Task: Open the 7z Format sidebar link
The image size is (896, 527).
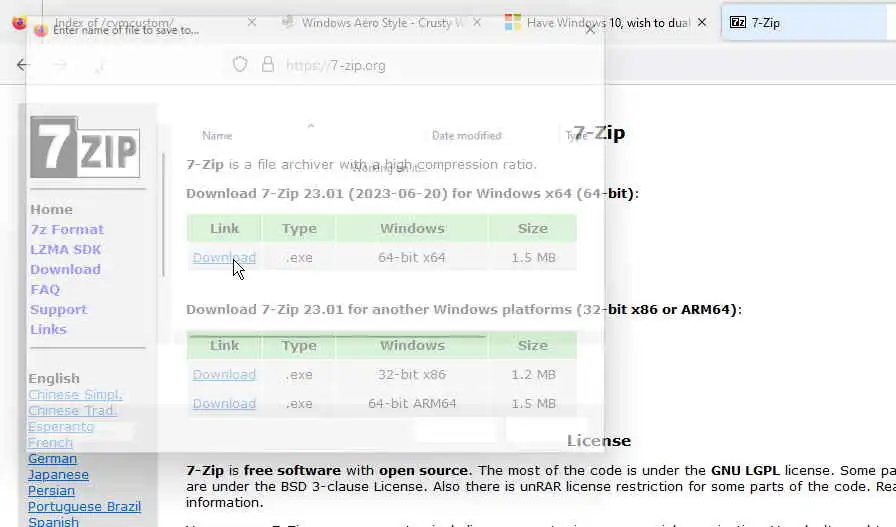Action: click(x=67, y=230)
